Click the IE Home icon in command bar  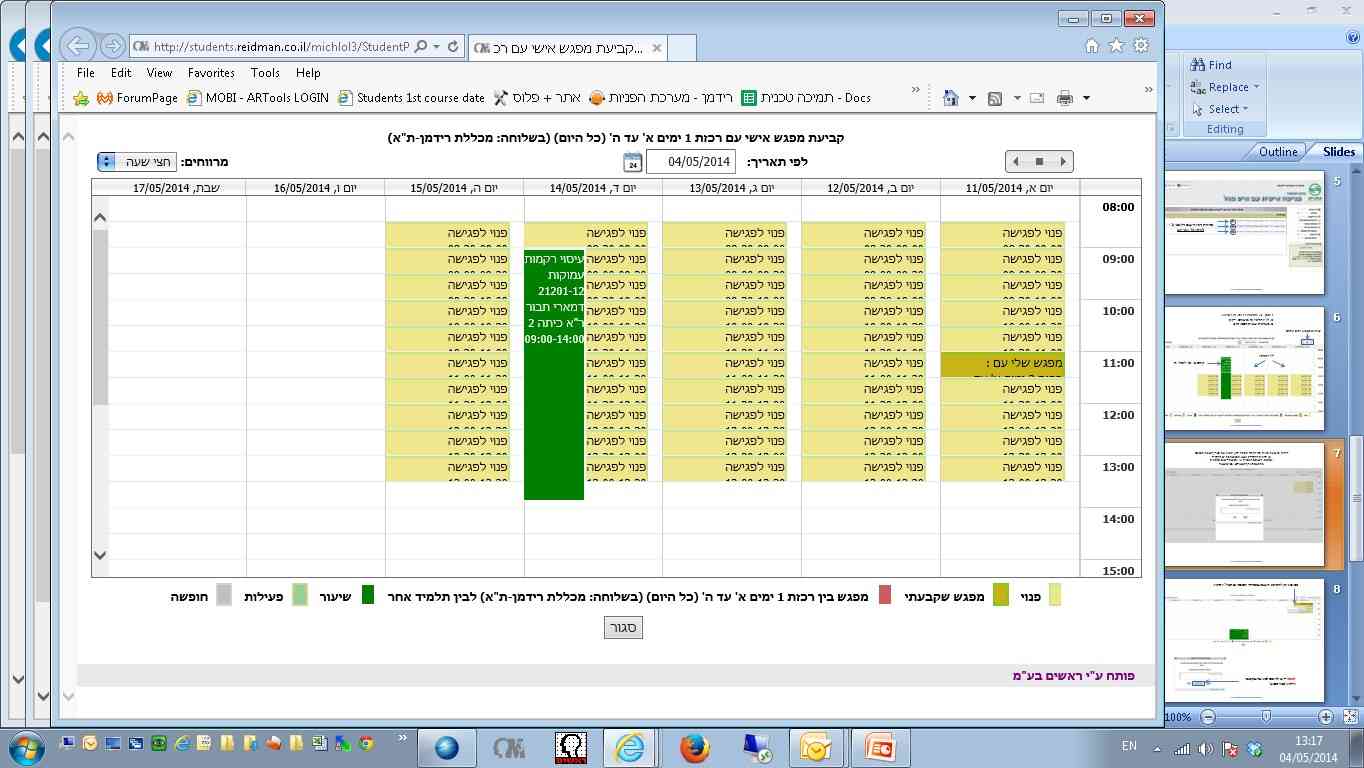pos(951,98)
